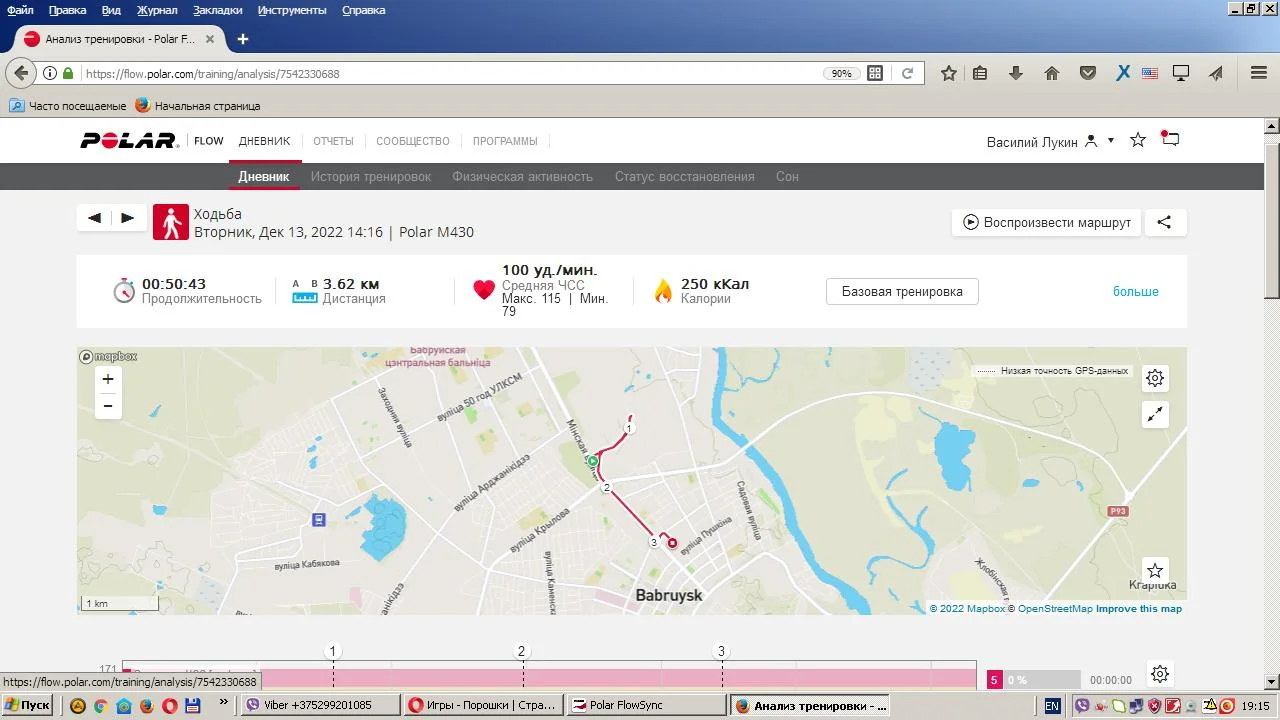Screen dimensions: 1280x720
Task: Click the red route end marker
Action: pyautogui.click(x=672, y=543)
